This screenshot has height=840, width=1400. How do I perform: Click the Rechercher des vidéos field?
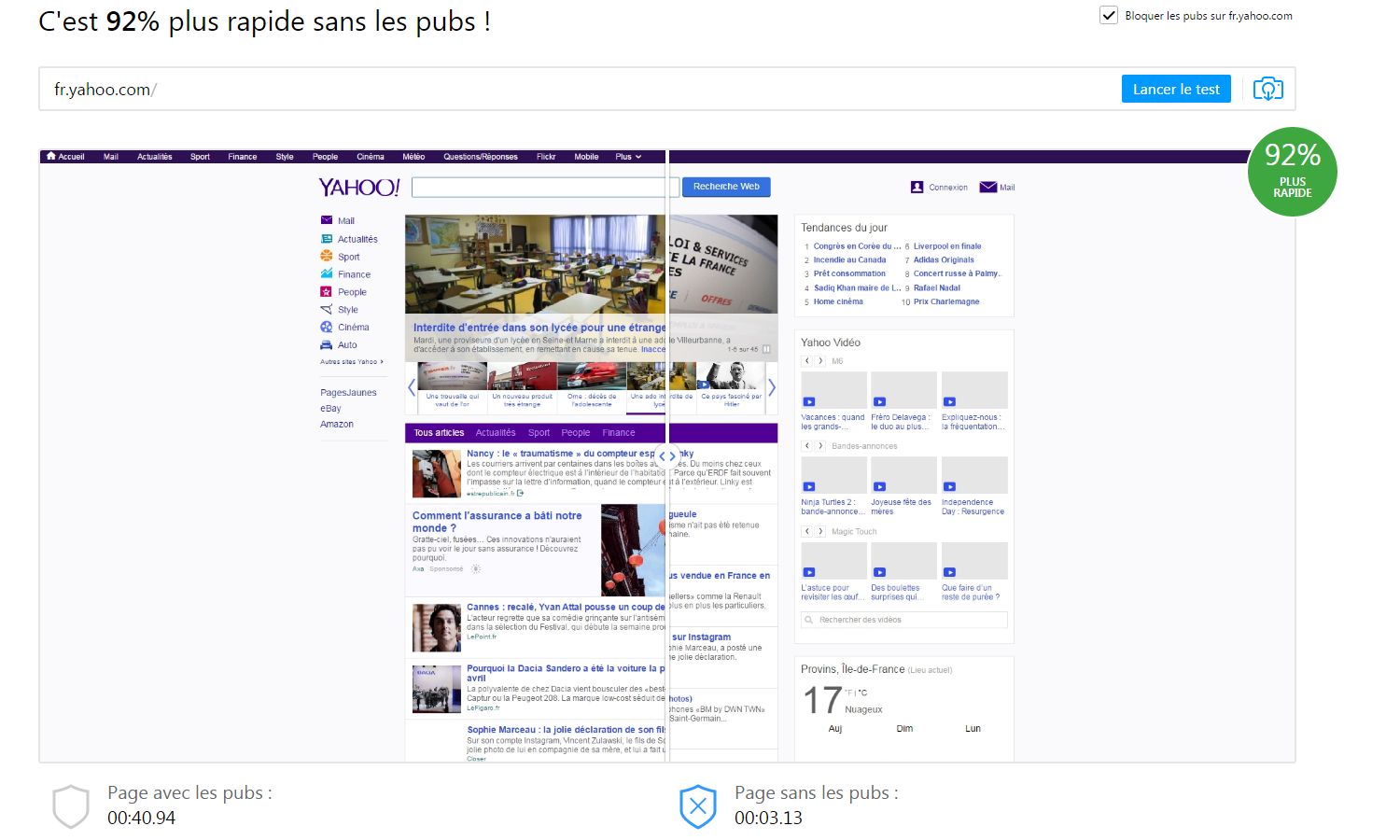pyautogui.click(x=903, y=620)
